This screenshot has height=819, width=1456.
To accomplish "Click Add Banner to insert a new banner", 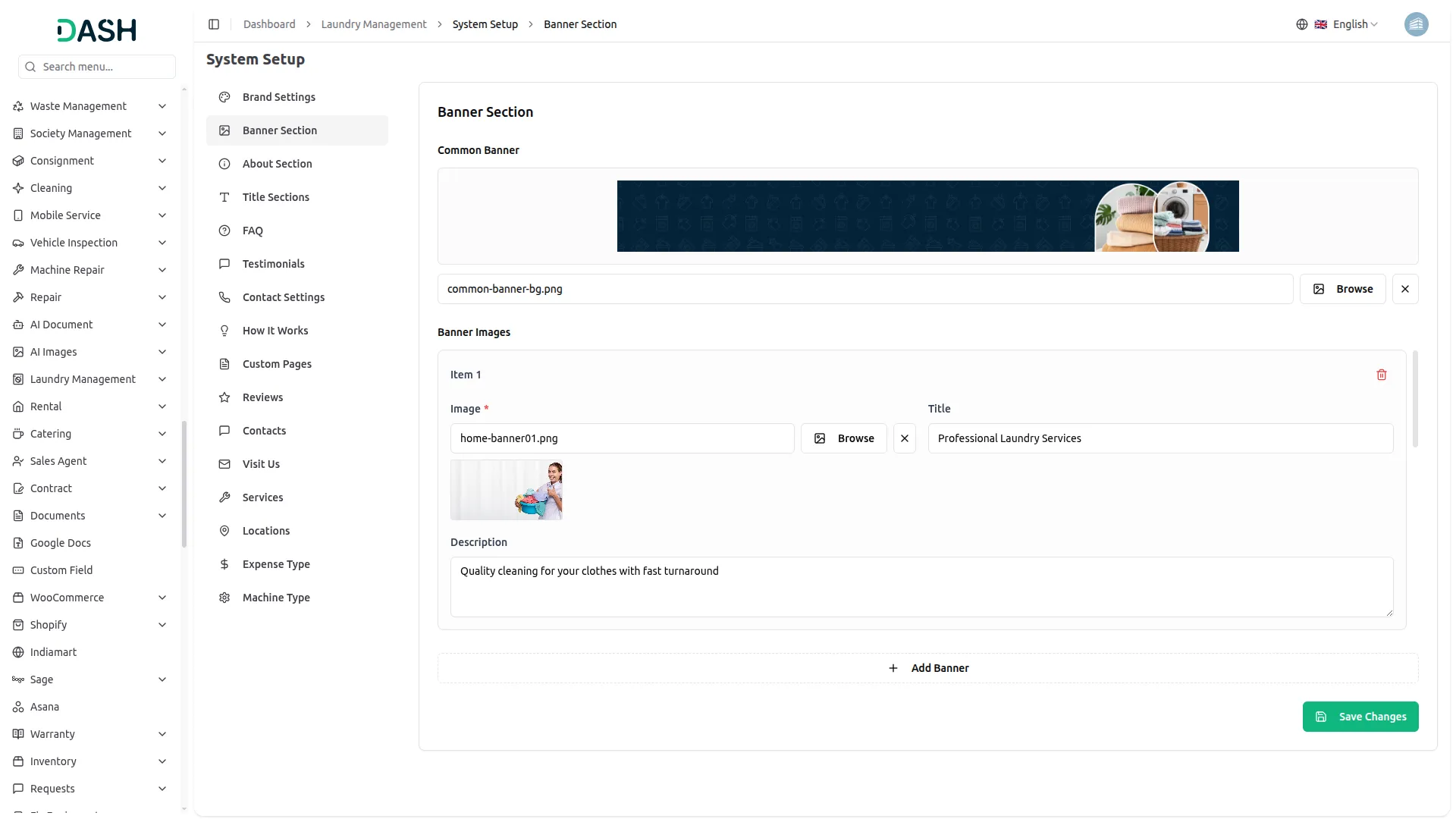I will (x=928, y=667).
